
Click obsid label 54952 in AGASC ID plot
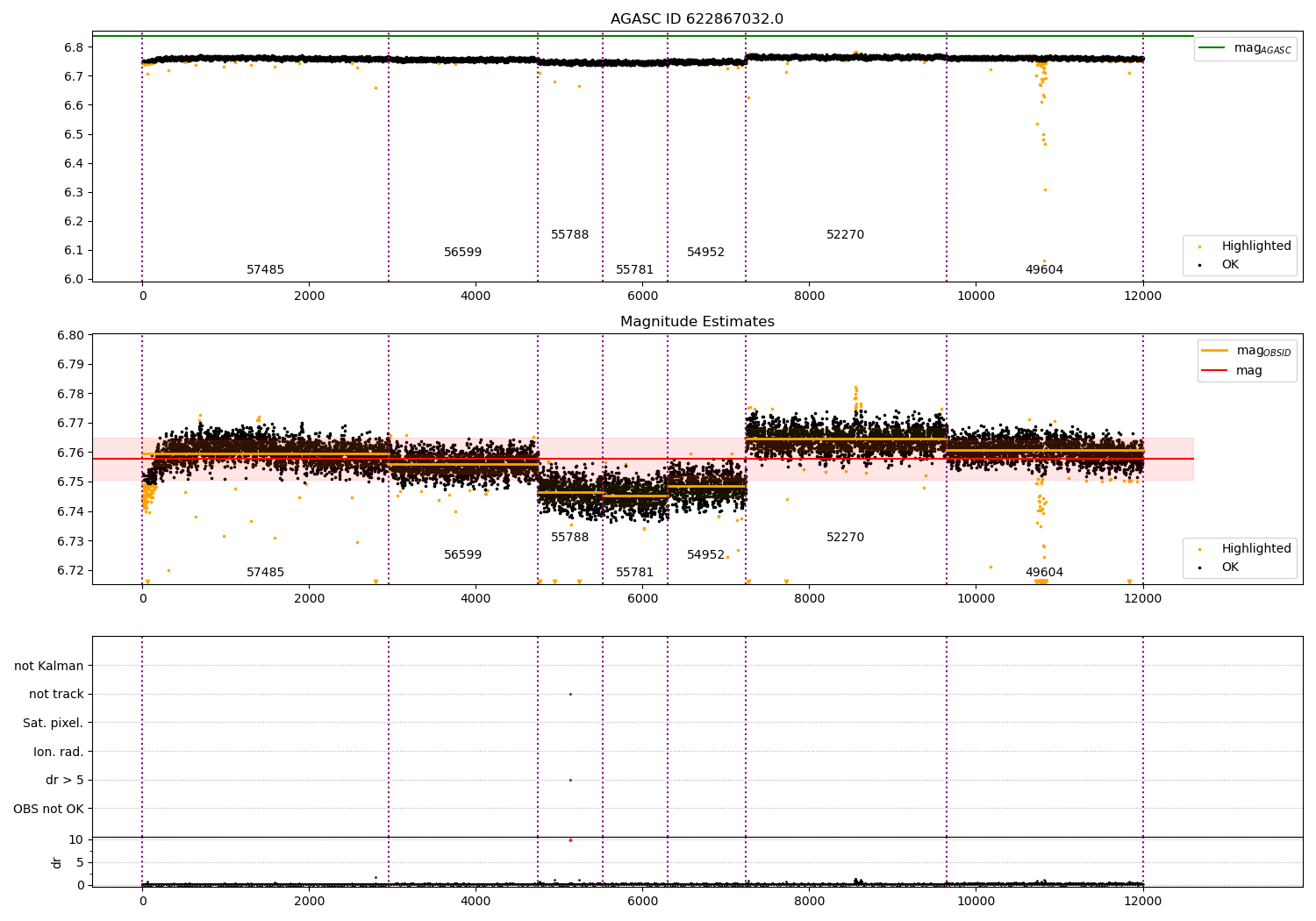(x=705, y=253)
